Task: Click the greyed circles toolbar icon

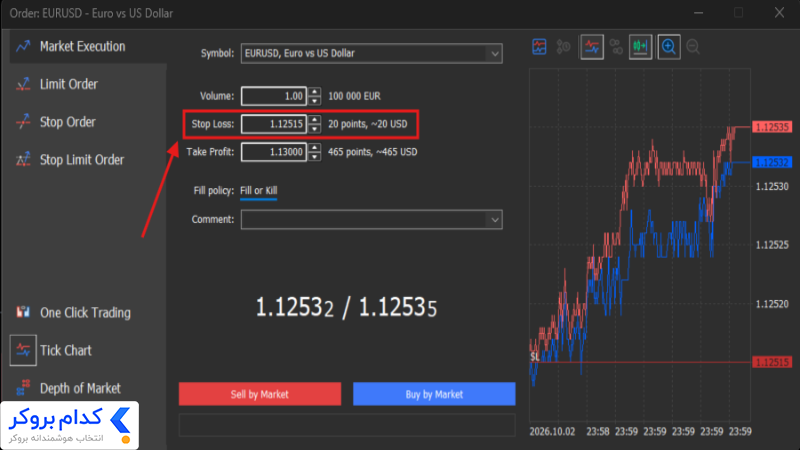Action: pos(616,47)
